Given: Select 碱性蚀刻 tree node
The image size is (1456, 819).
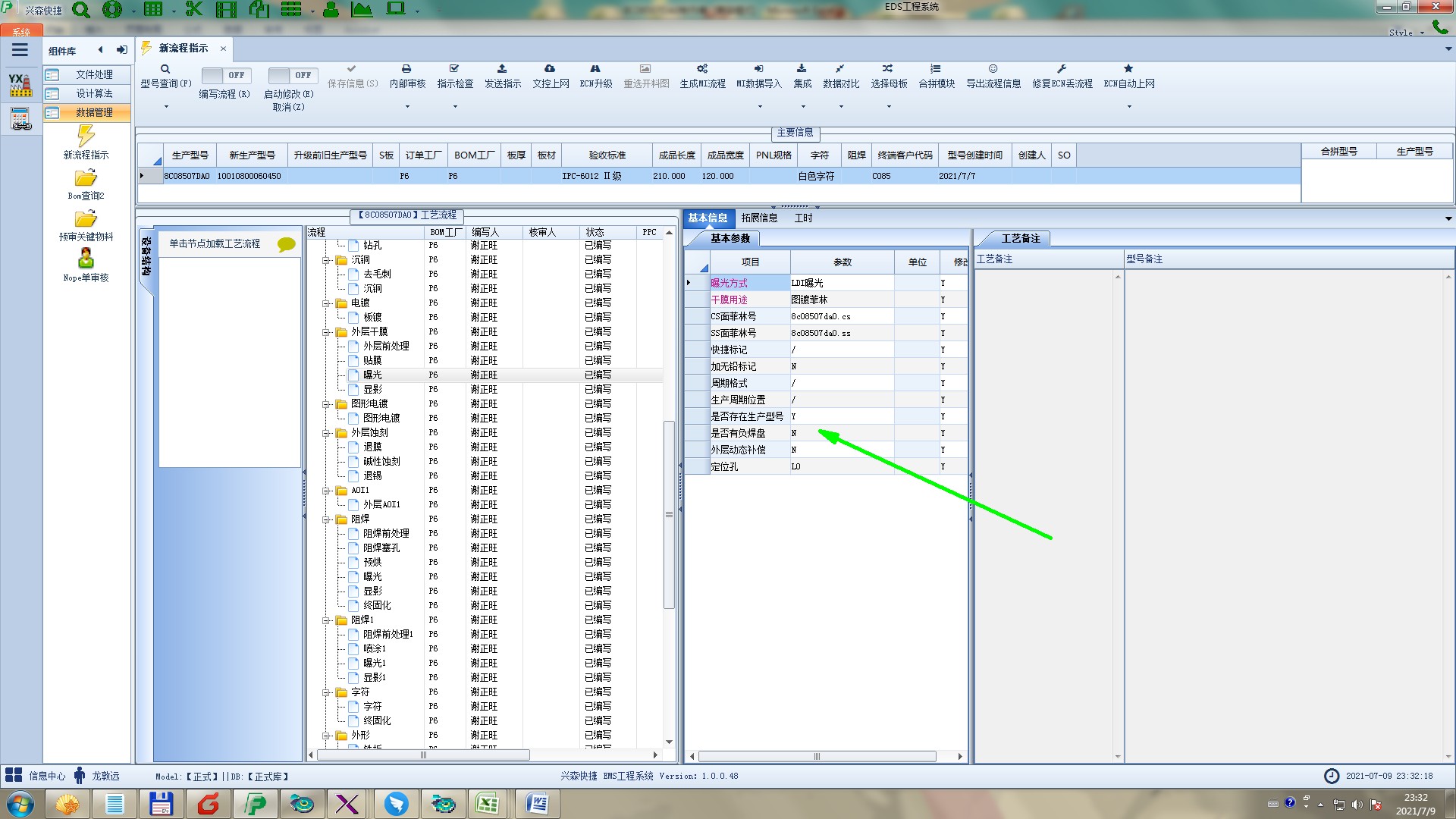Looking at the screenshot, I should 381,462.
